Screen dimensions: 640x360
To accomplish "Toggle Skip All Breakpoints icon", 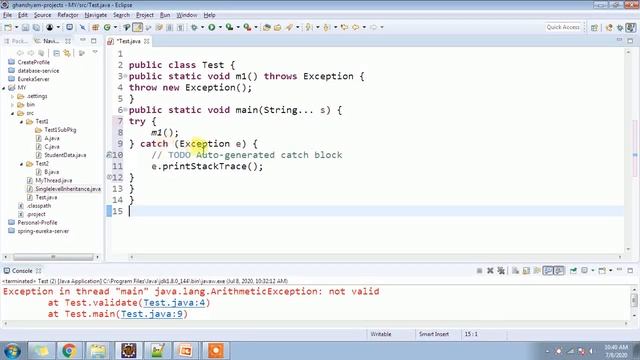I will pos(82,27).
